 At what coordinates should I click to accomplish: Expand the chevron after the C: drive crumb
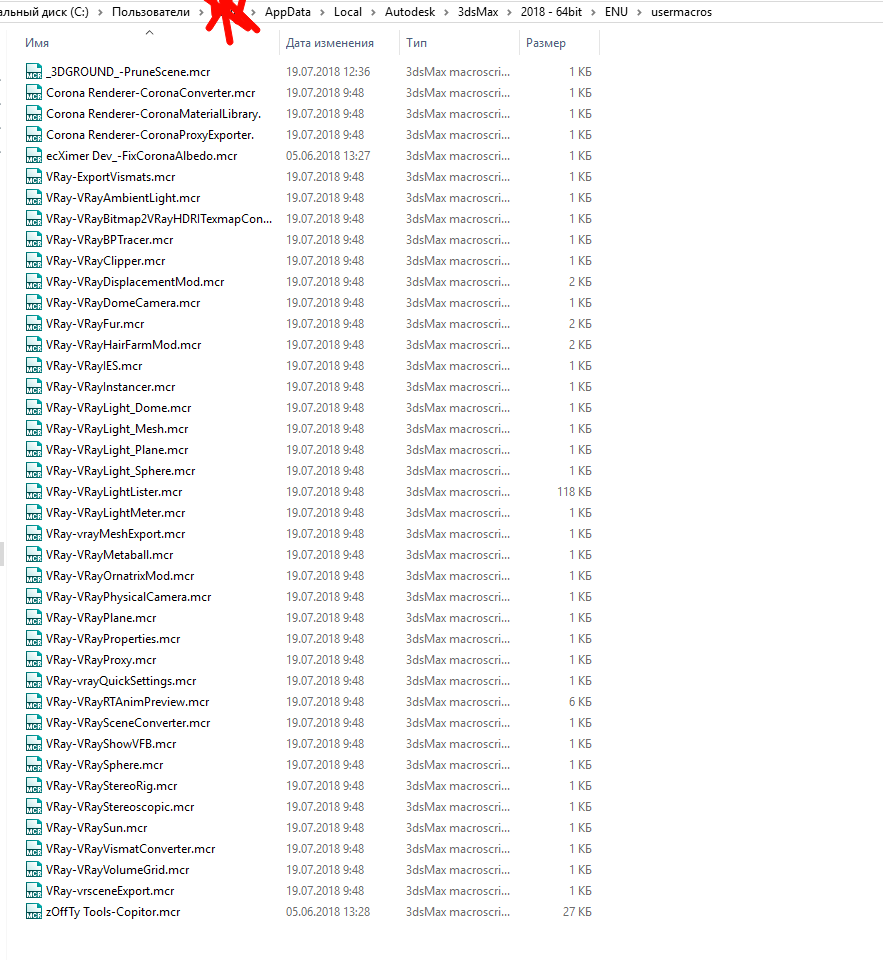(x=100, y=12)
